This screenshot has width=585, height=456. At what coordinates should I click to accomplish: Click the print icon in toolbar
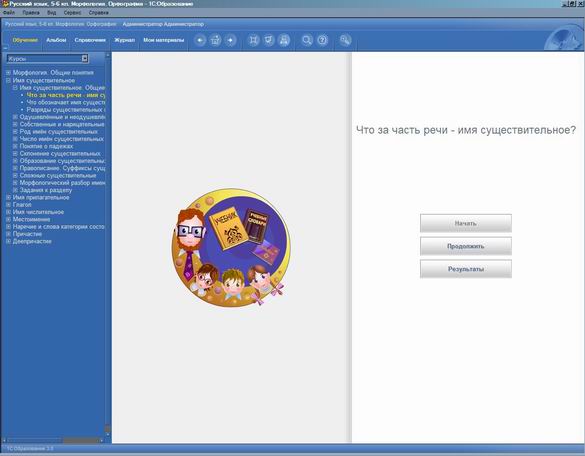point(284,40)
